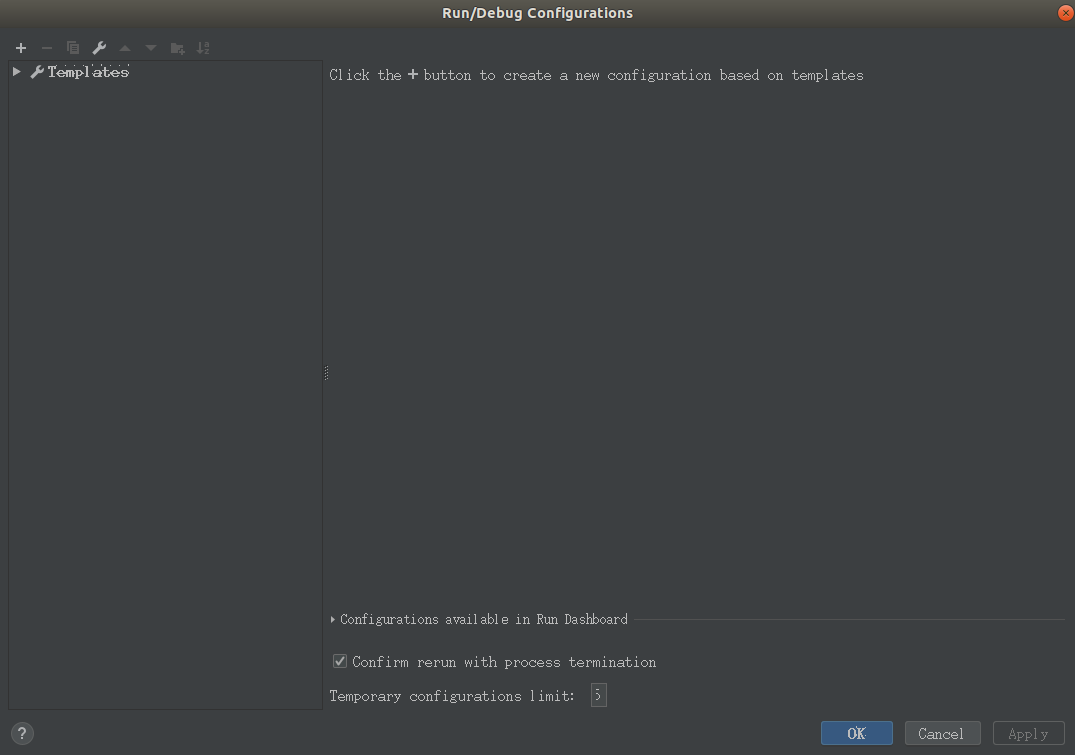Click the move up arrow icon
The image size is (1075, 755).
click(124, 47)
